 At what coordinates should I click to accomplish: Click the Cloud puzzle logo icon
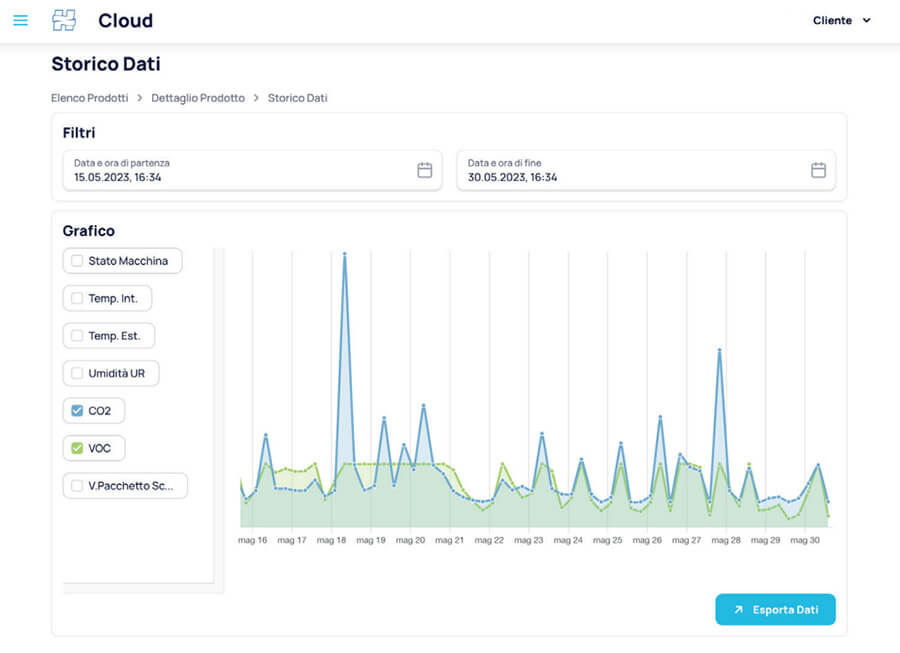pyautogui.click(x=64, y=20)
